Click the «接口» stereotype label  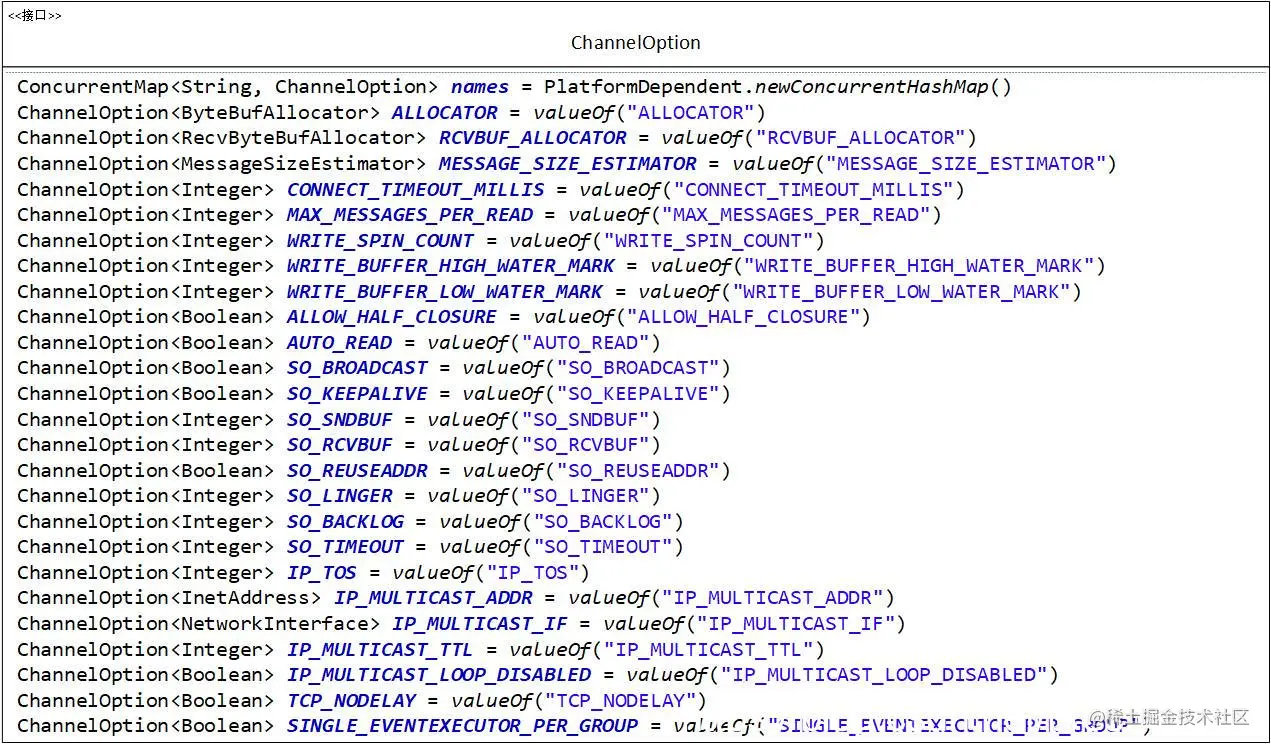point(35,15)
